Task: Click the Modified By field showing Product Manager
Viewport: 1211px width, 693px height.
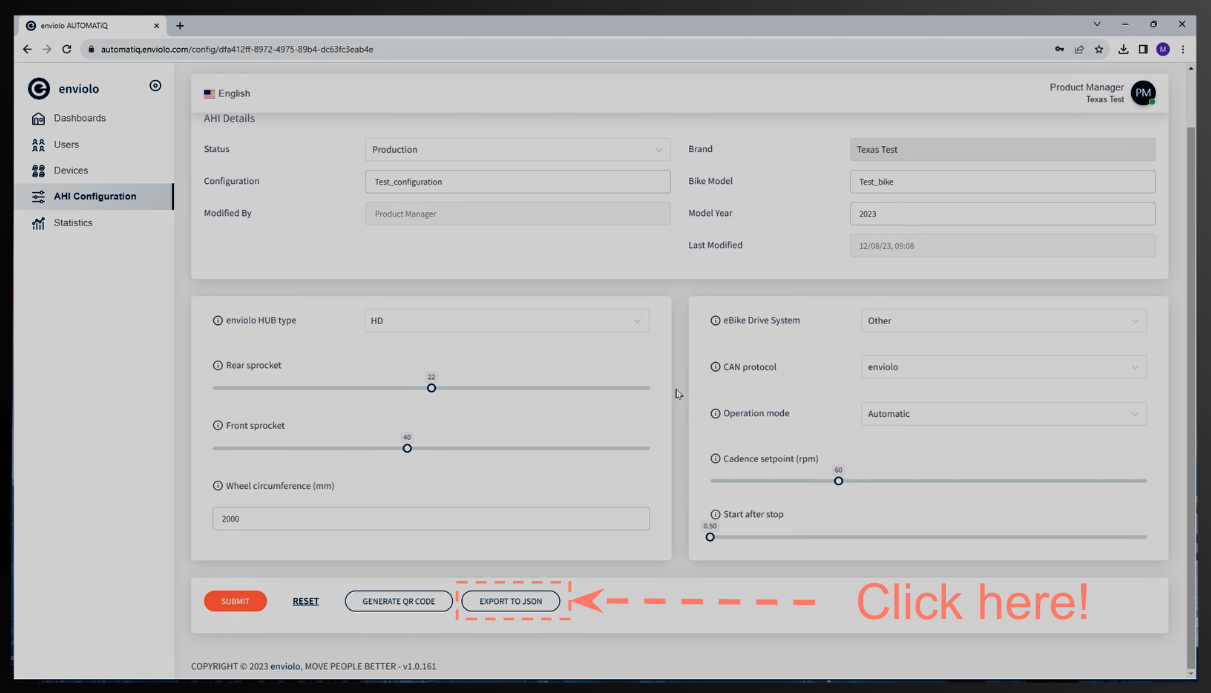Action: [x=517, y=214]
